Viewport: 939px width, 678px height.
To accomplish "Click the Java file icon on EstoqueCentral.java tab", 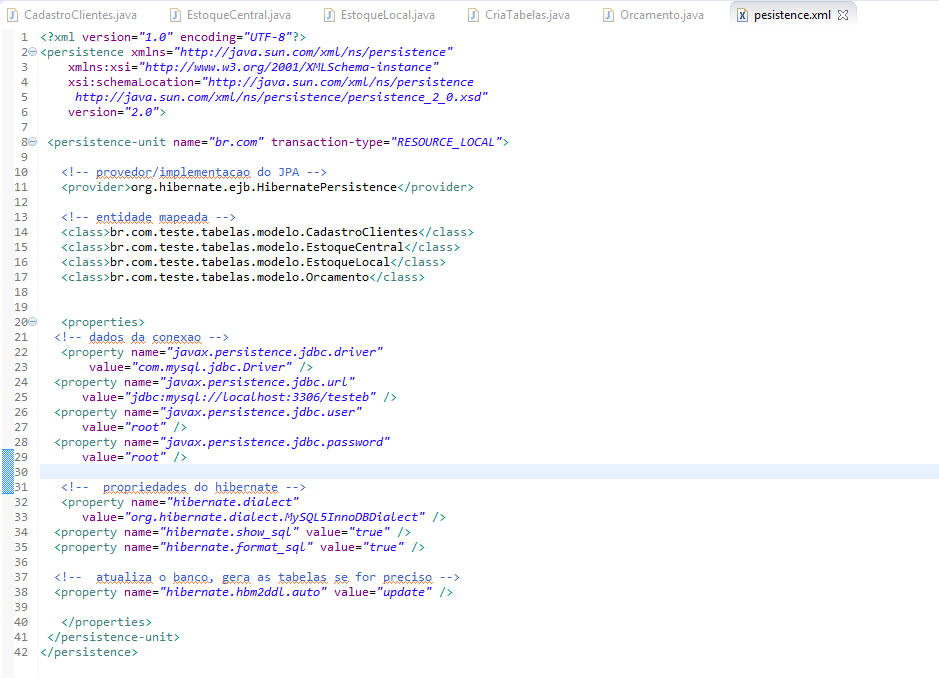I will (x=175, y=15).
